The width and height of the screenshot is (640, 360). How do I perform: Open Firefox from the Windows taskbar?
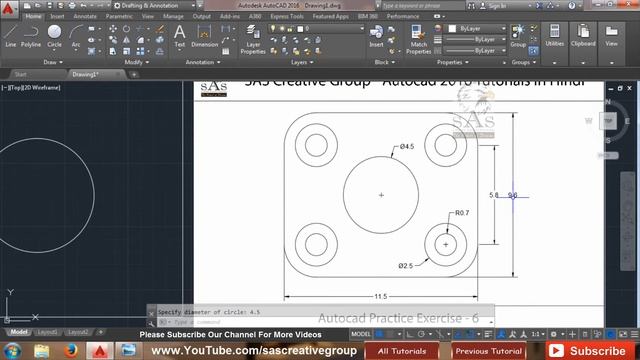pyautogui.click(x=70, y=351)
